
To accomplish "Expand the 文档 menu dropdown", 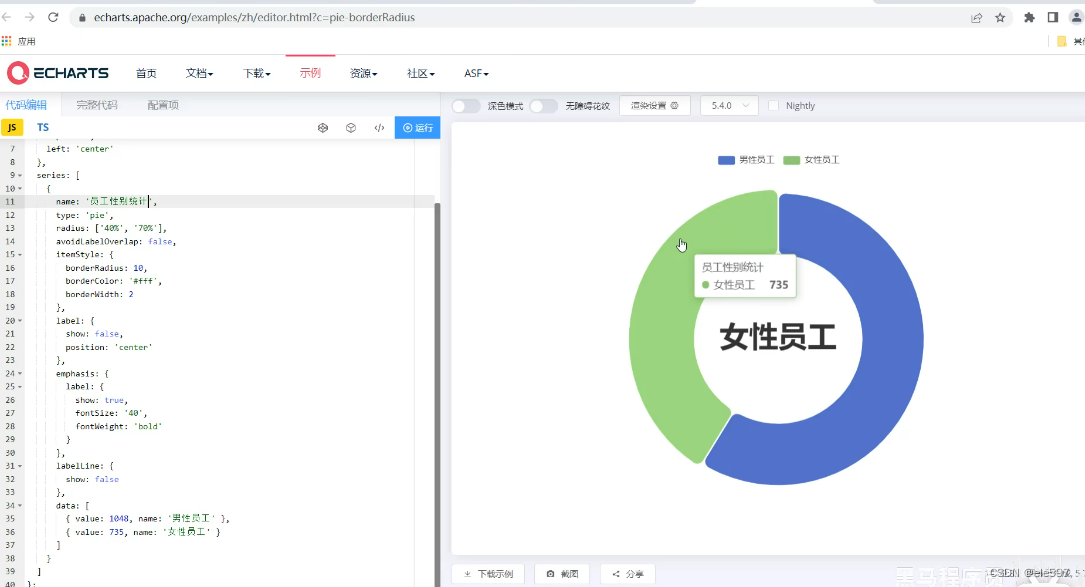I will (x=199, y=73).
